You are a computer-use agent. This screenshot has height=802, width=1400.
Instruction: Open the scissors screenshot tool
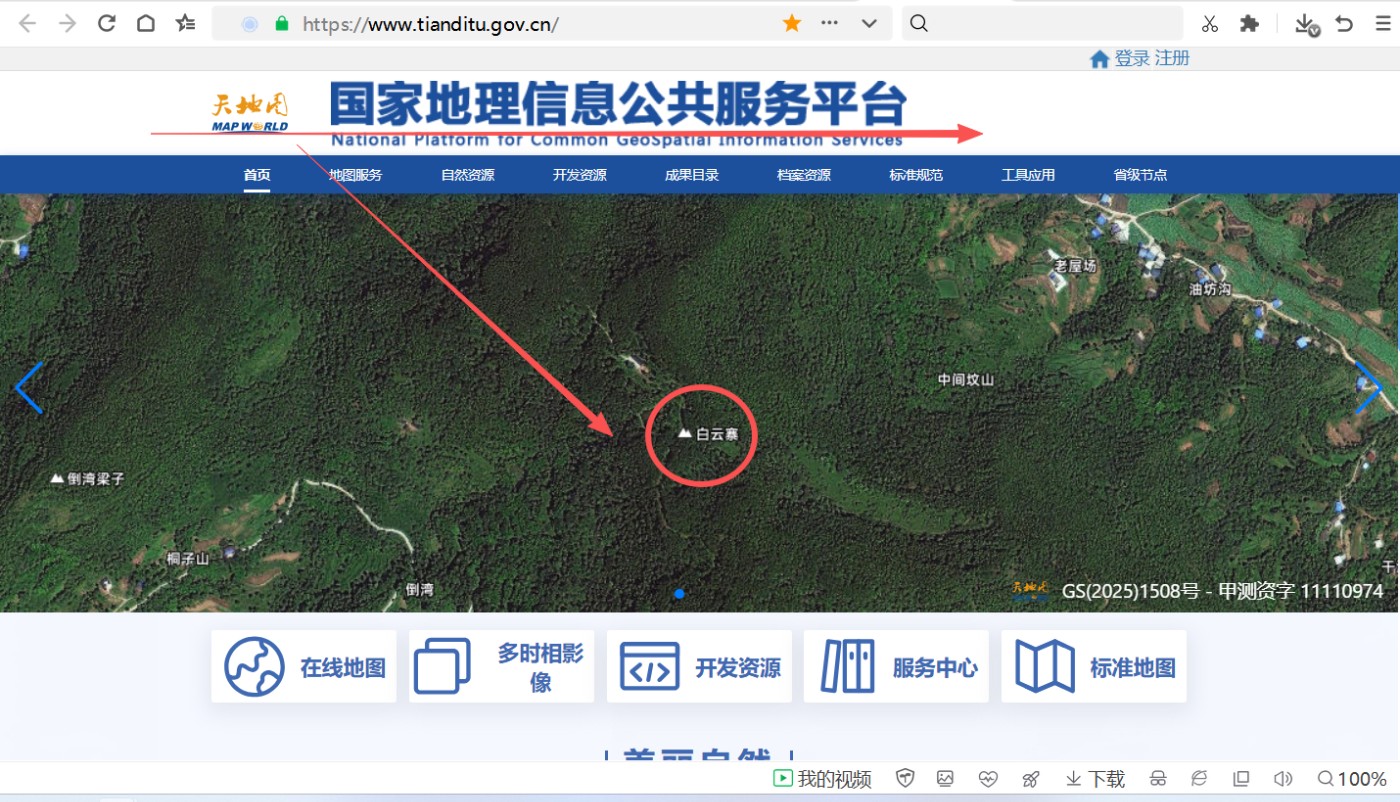click(x=1210, y=24)
